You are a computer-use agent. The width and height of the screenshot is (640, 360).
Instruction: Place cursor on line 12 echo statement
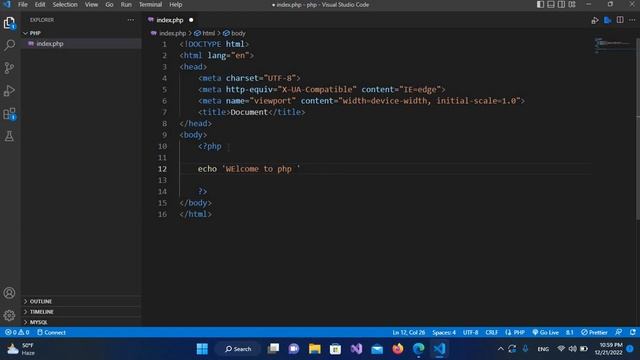pos(249,169)
